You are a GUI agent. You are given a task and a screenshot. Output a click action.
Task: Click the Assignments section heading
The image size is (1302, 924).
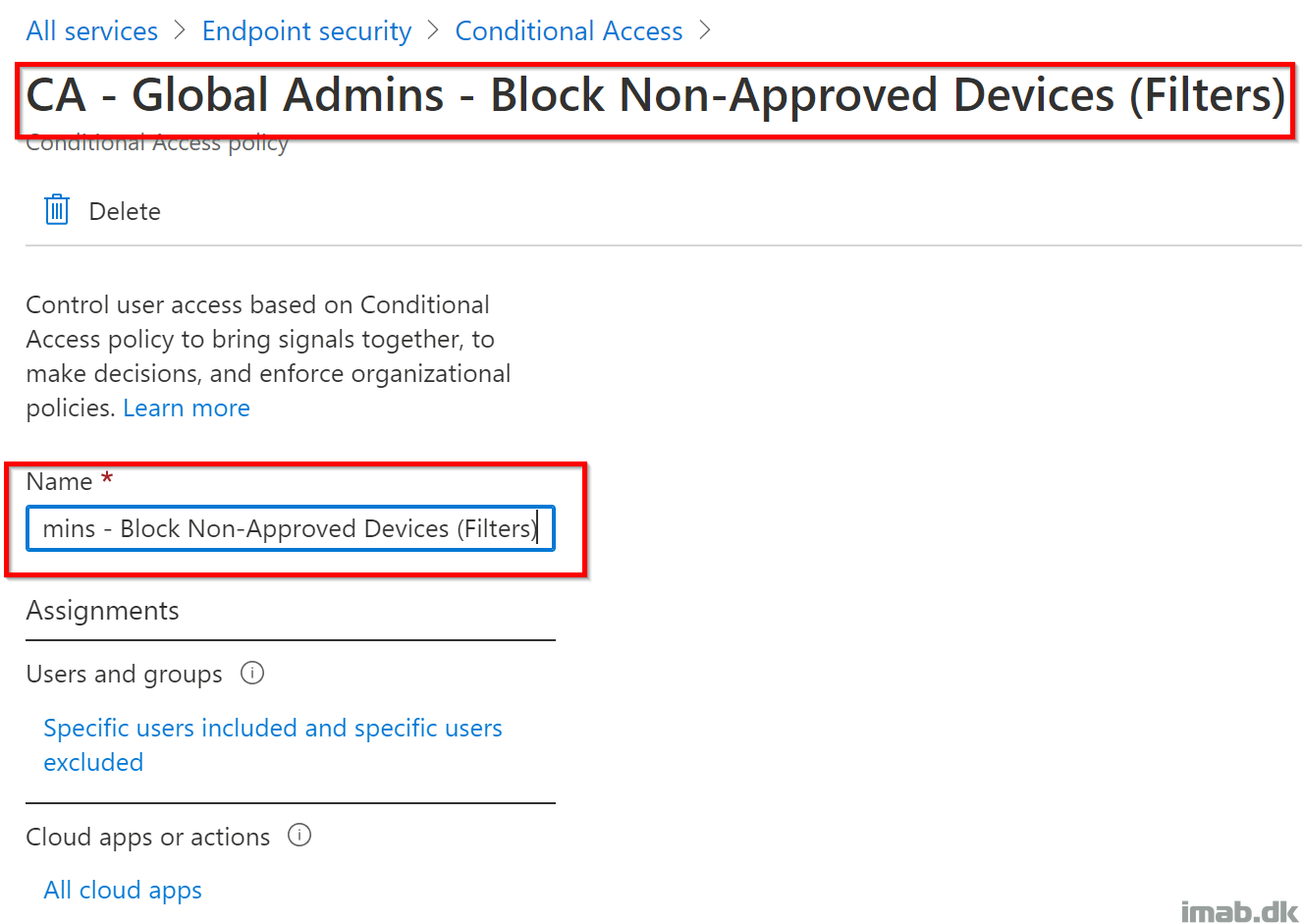point(102,611)
